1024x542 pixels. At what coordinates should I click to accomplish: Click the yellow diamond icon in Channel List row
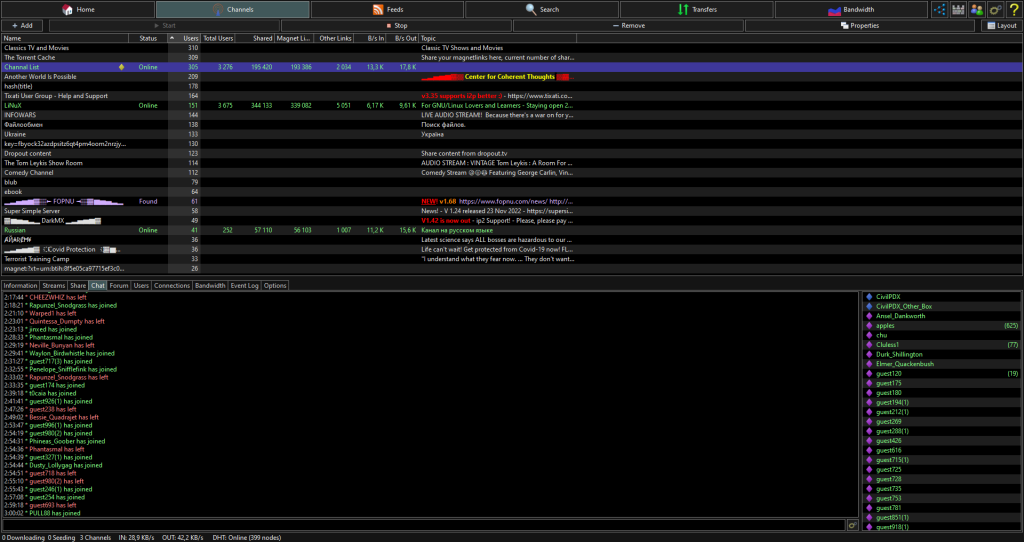pos(121,67)
